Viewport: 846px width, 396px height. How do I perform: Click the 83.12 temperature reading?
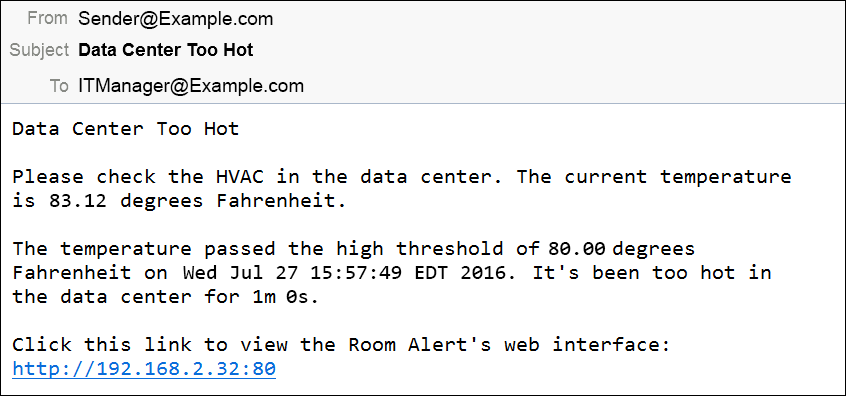point(78,201)
